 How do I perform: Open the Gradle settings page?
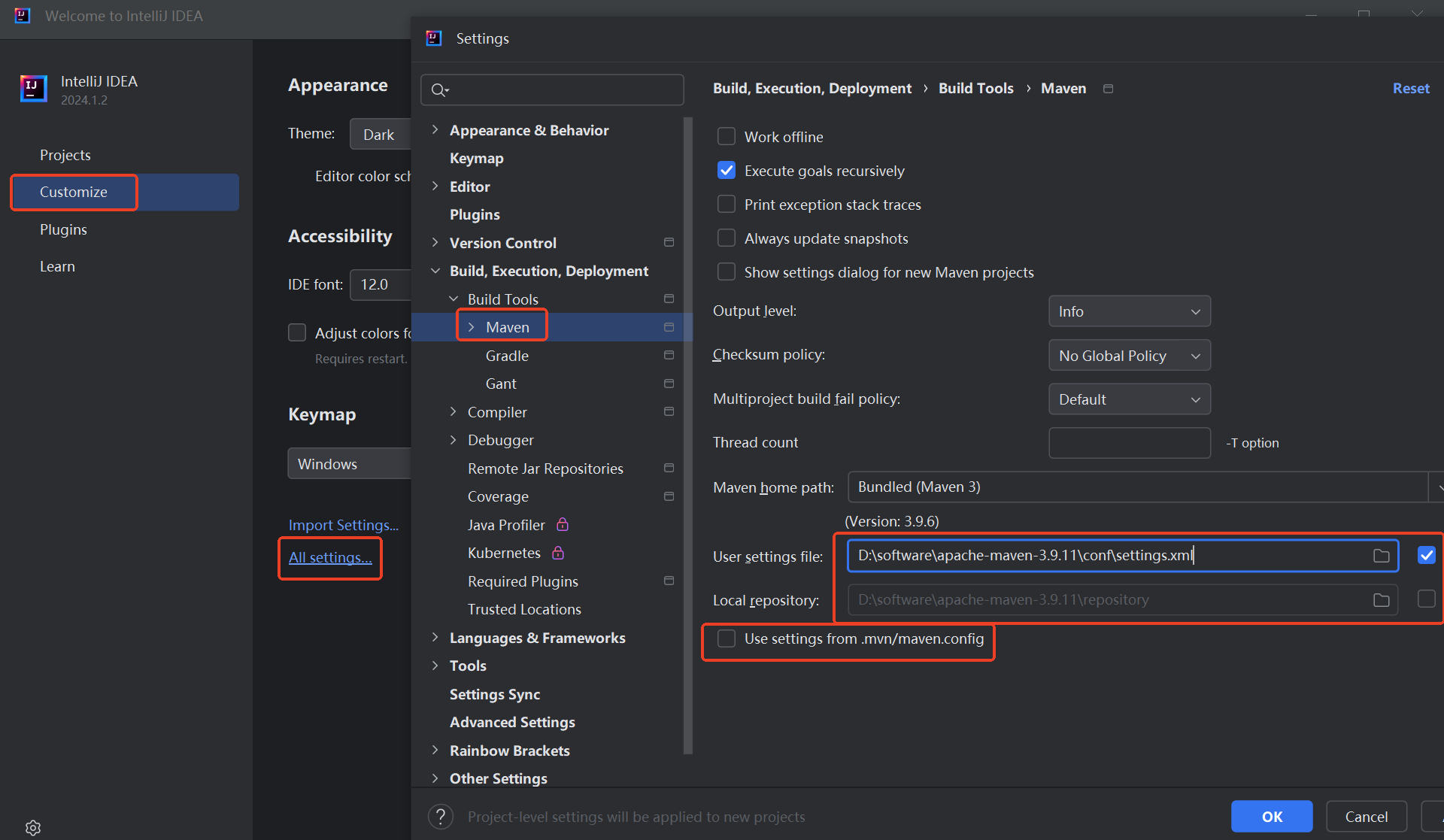pos(507,356)
